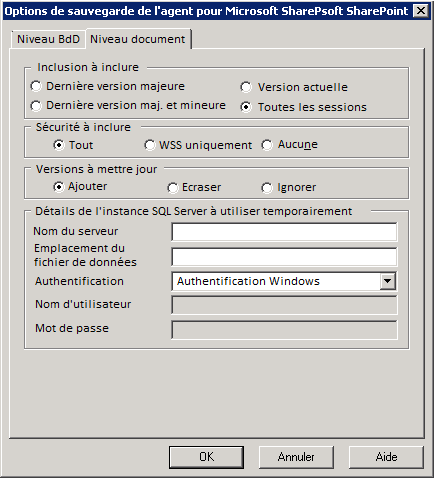Click the Nom d'utilisateur field
The width and height of the screenshot is (434, 478).
click(284, 305)
